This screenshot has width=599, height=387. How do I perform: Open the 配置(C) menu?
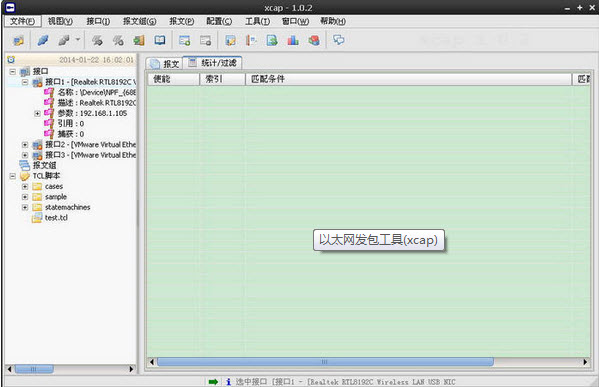click(219, 21)
